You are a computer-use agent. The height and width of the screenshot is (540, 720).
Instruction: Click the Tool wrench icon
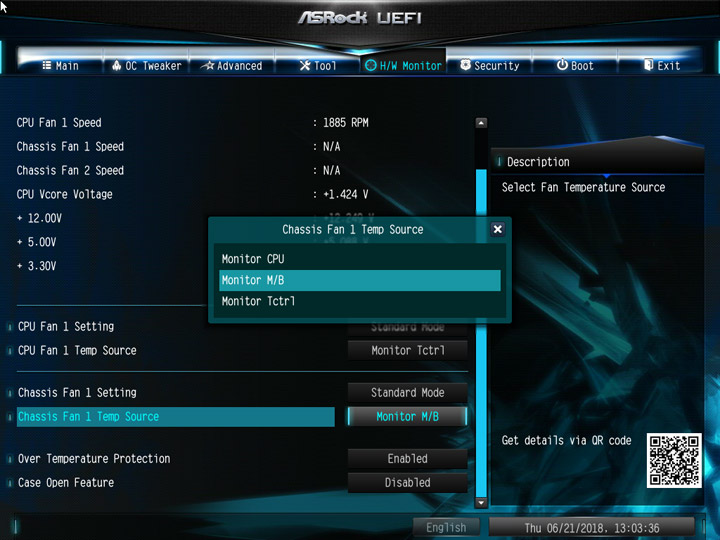pyautogui.click(x=305, y=66)
